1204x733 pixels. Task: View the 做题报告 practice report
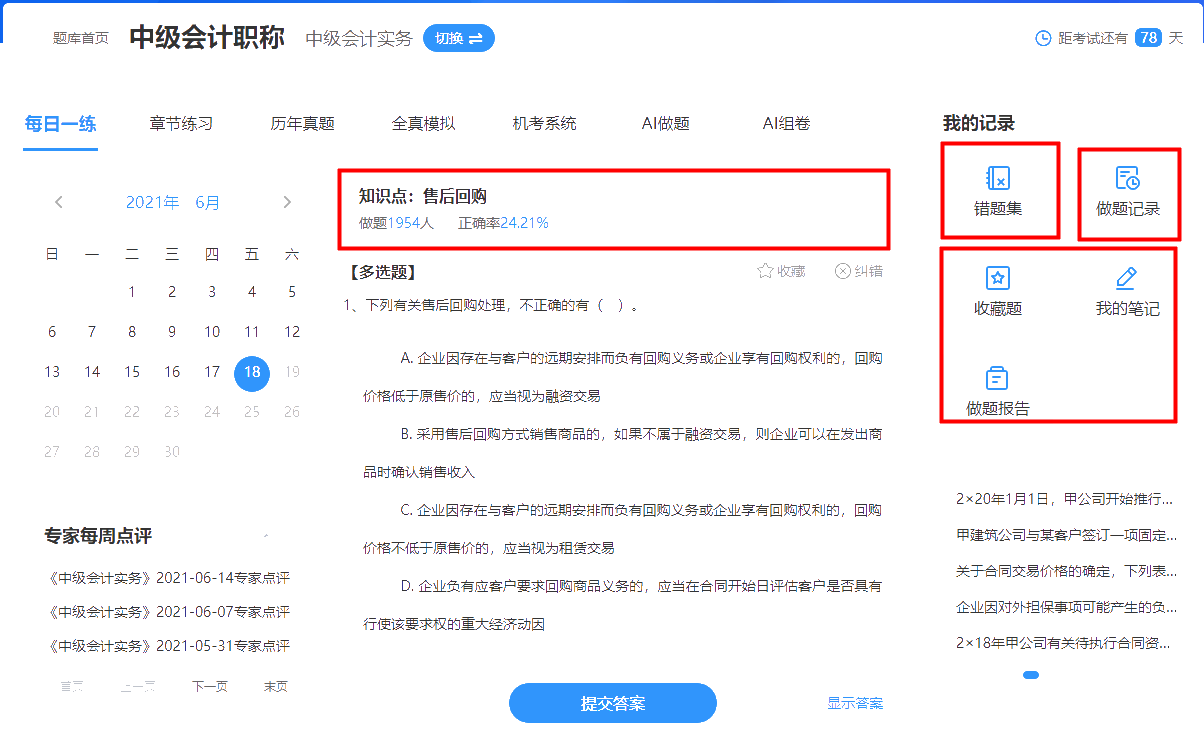pos(996,390)
